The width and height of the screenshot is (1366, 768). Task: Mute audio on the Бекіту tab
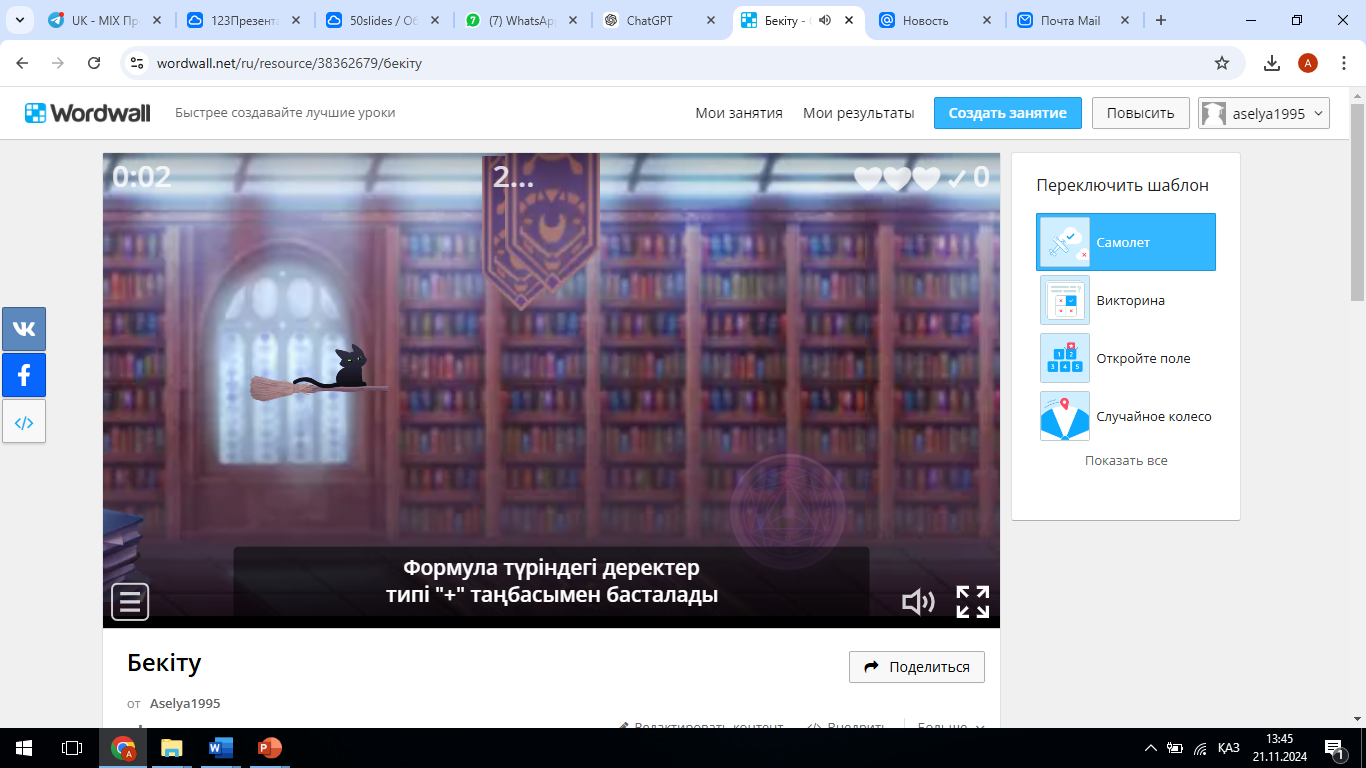[x=825, y=21]
